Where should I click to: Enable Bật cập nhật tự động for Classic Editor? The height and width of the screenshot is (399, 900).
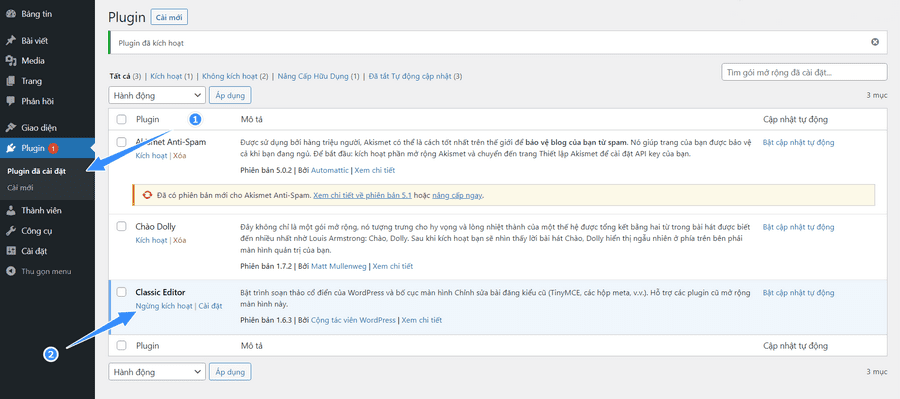pos(798,293)
